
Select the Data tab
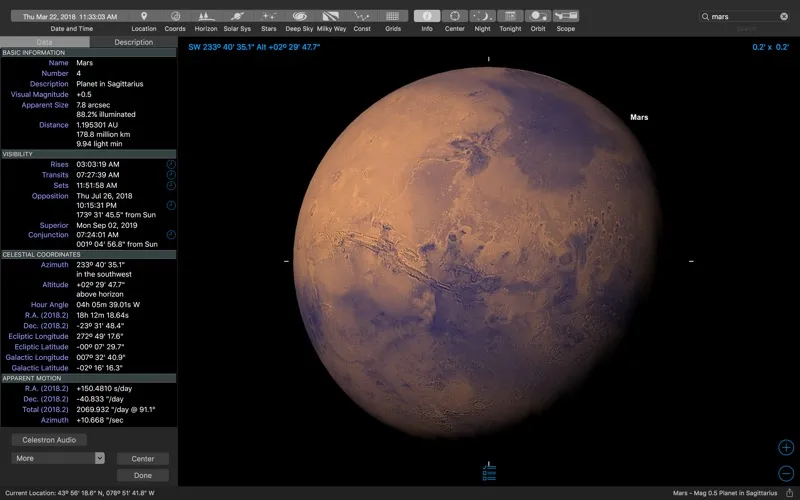click(x=45, y=43)
